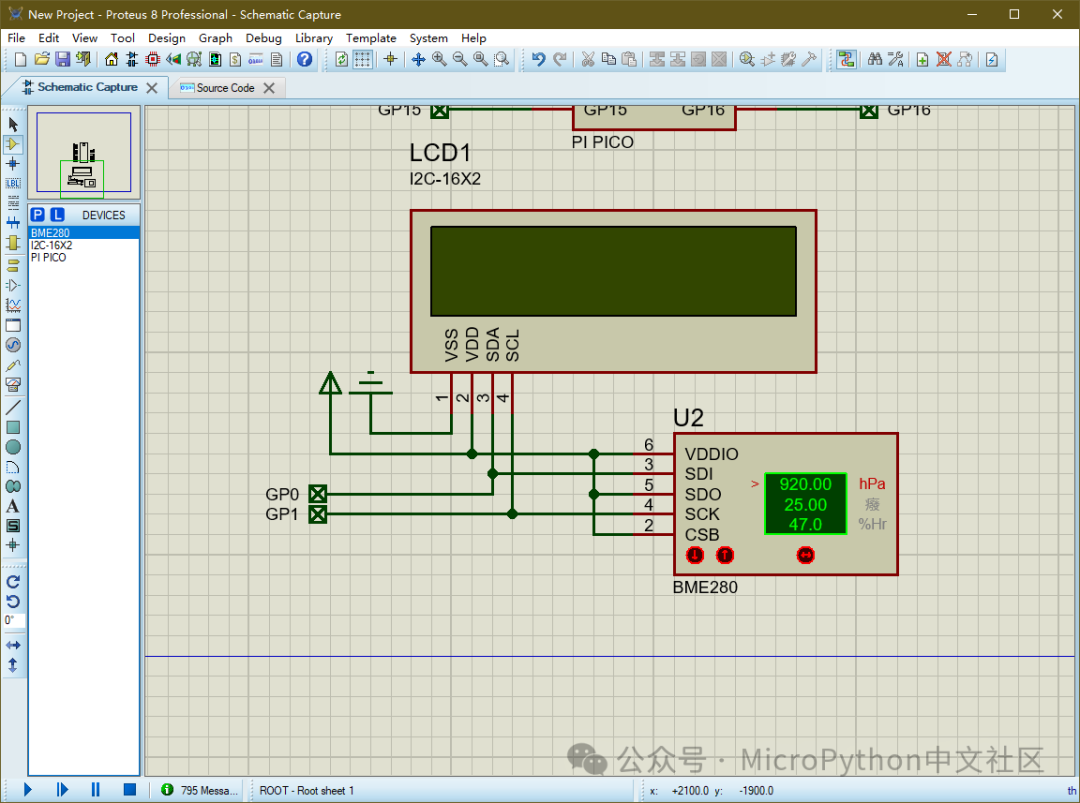The height and width of the screenshot is (803, 1080).
Task: Open Graph mode tool in the sidebar
Action: (x=12, y=304)
